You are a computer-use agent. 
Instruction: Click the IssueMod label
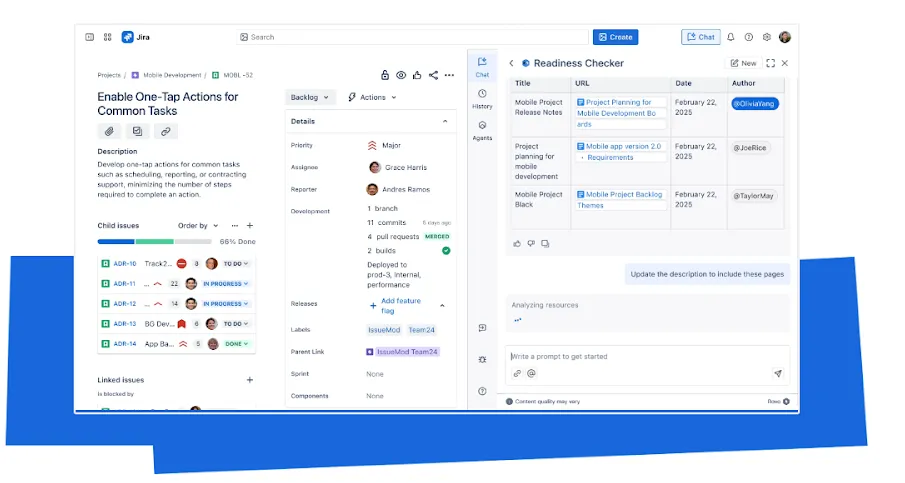point(384,330)
